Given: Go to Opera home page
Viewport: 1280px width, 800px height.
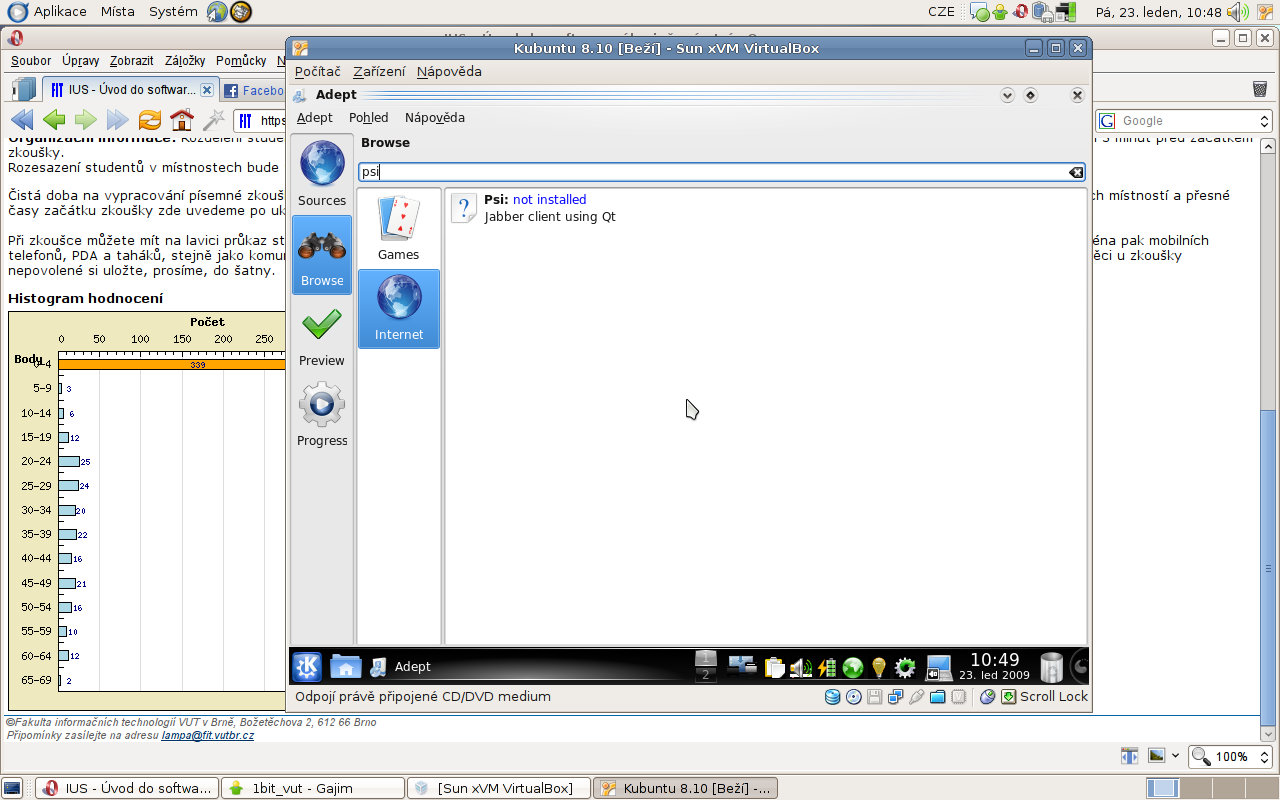Looking at the screenshot, I should 182,120.
